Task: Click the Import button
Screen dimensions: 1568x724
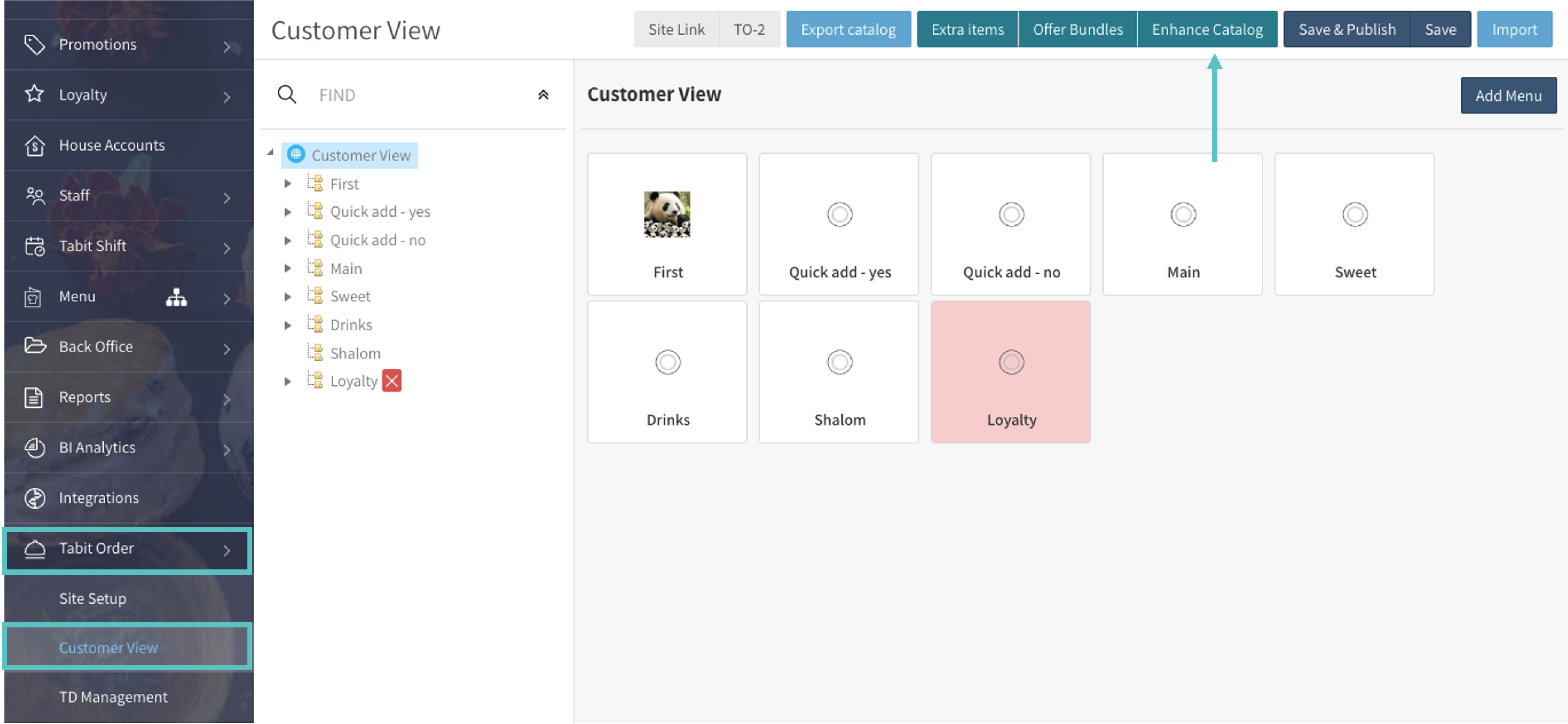Action: click(x=1514, y=29)
